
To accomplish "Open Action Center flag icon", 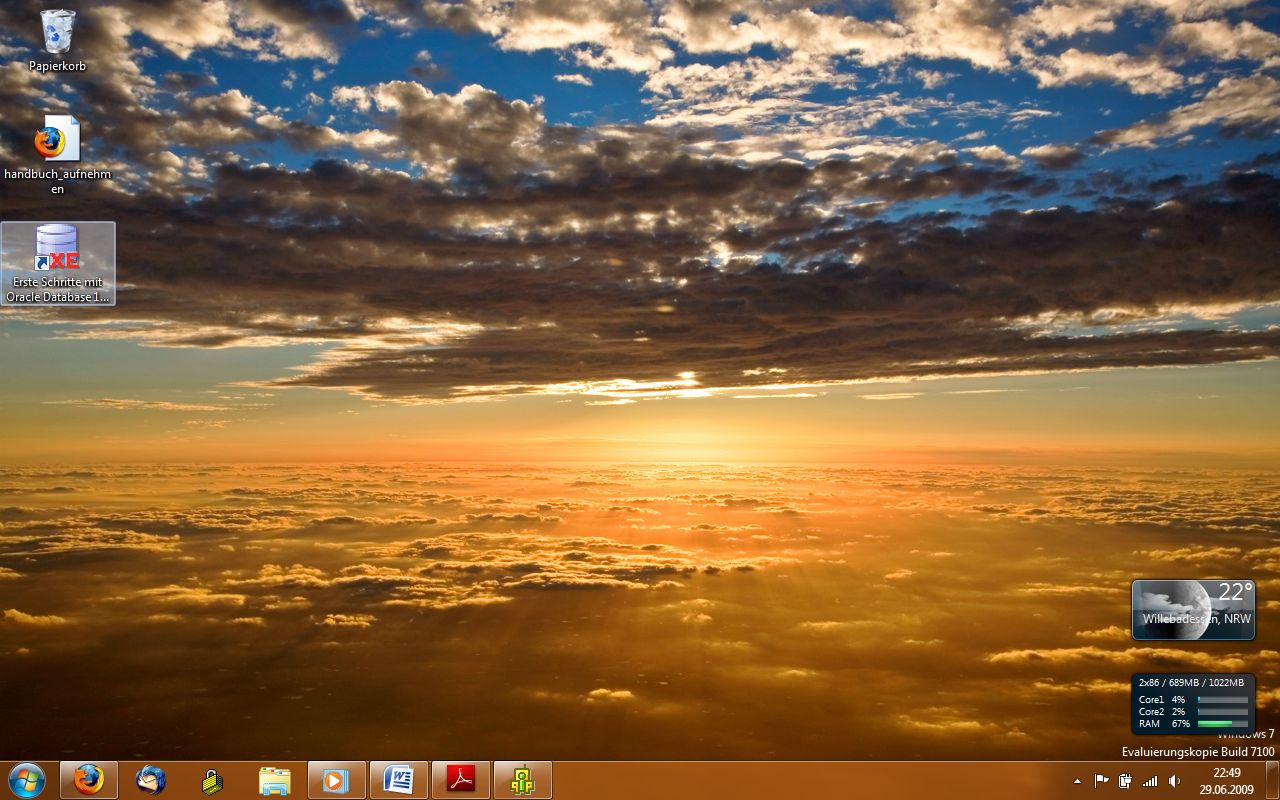I will tap(1101, 781).
